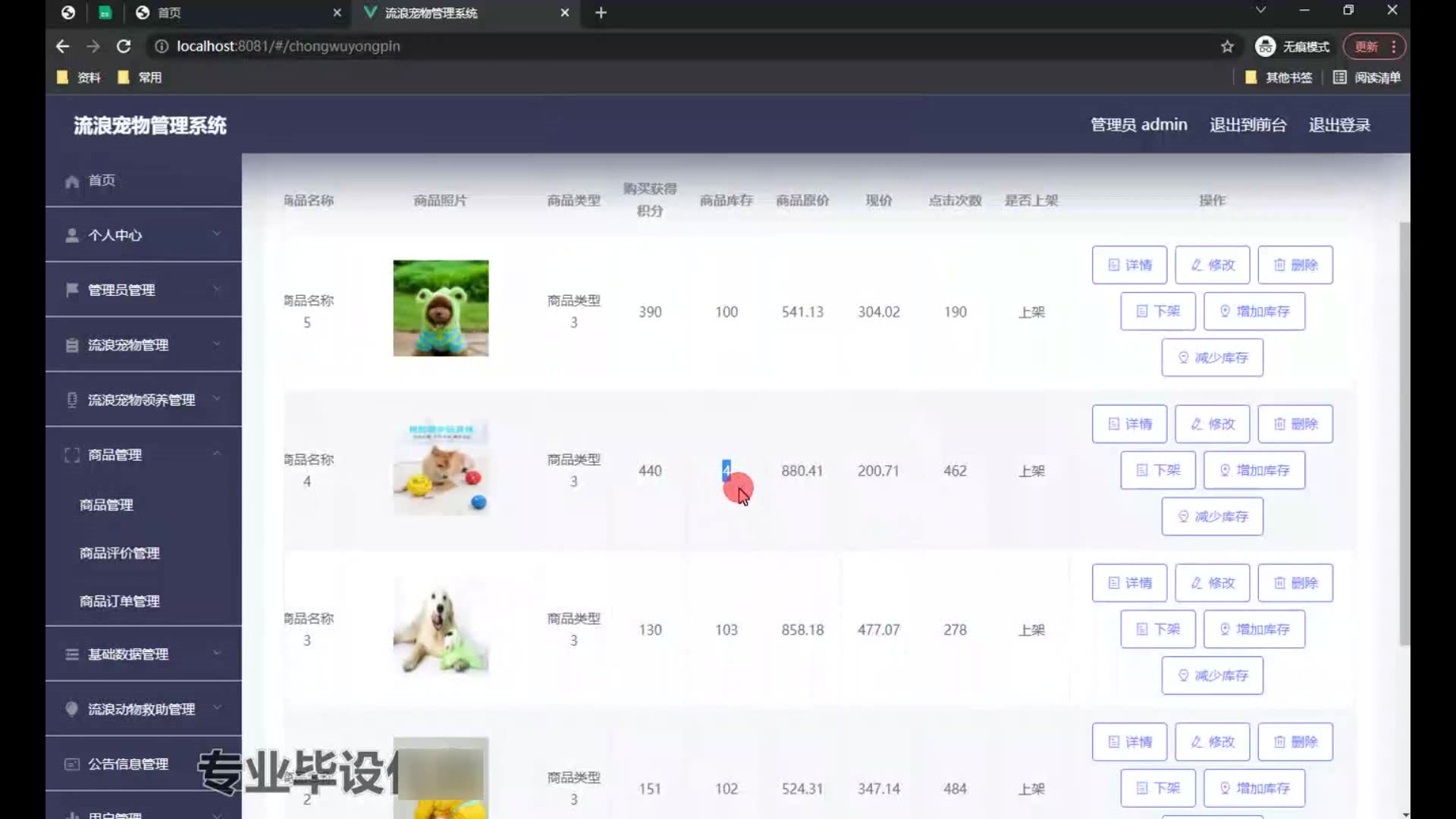Expand the 流浪宠物管理 menu chevron
The height and width of the screenshot is (819, 1456).
pos(217,344)
